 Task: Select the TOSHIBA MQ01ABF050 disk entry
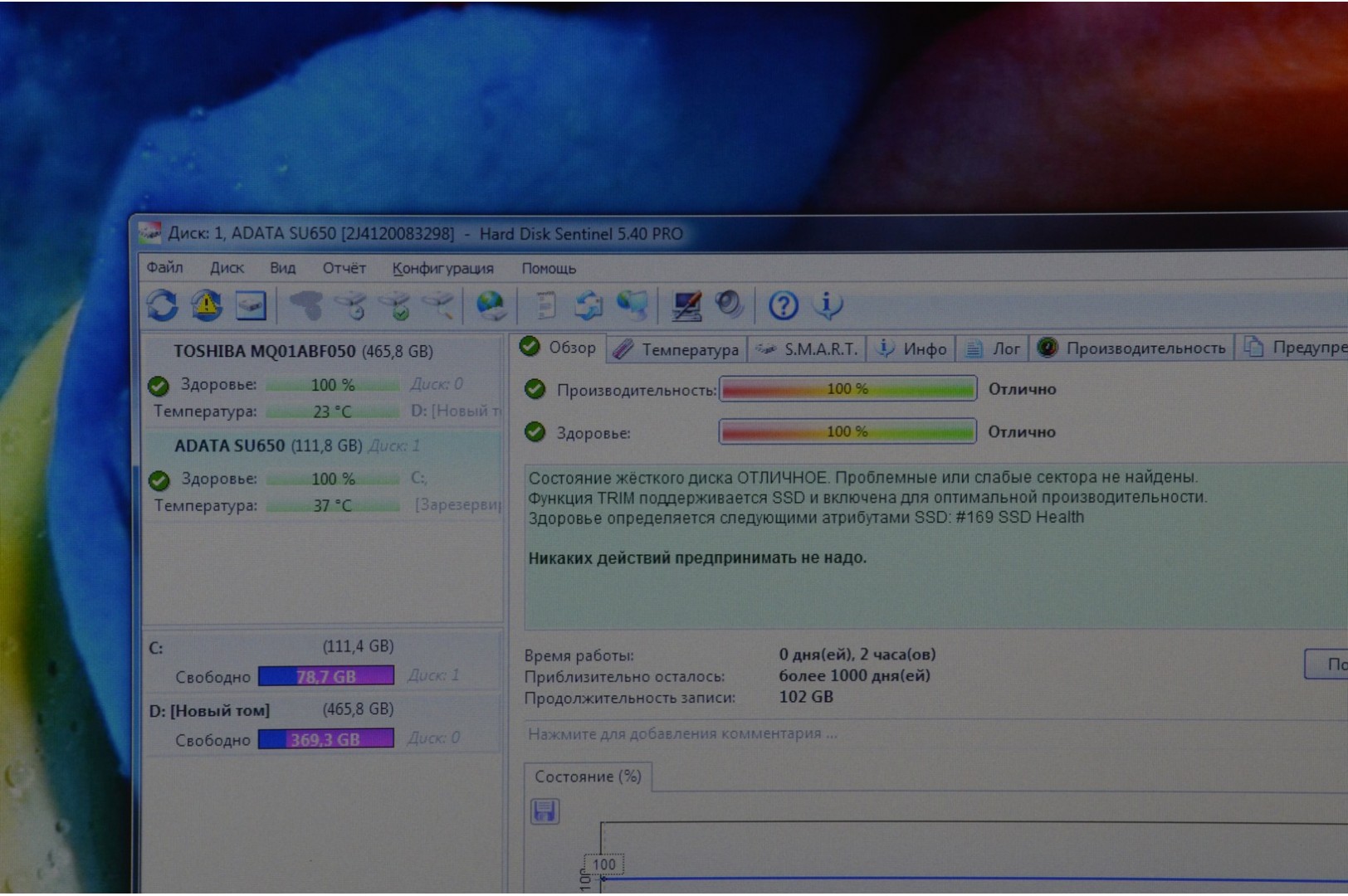click(x=323, y=380)
